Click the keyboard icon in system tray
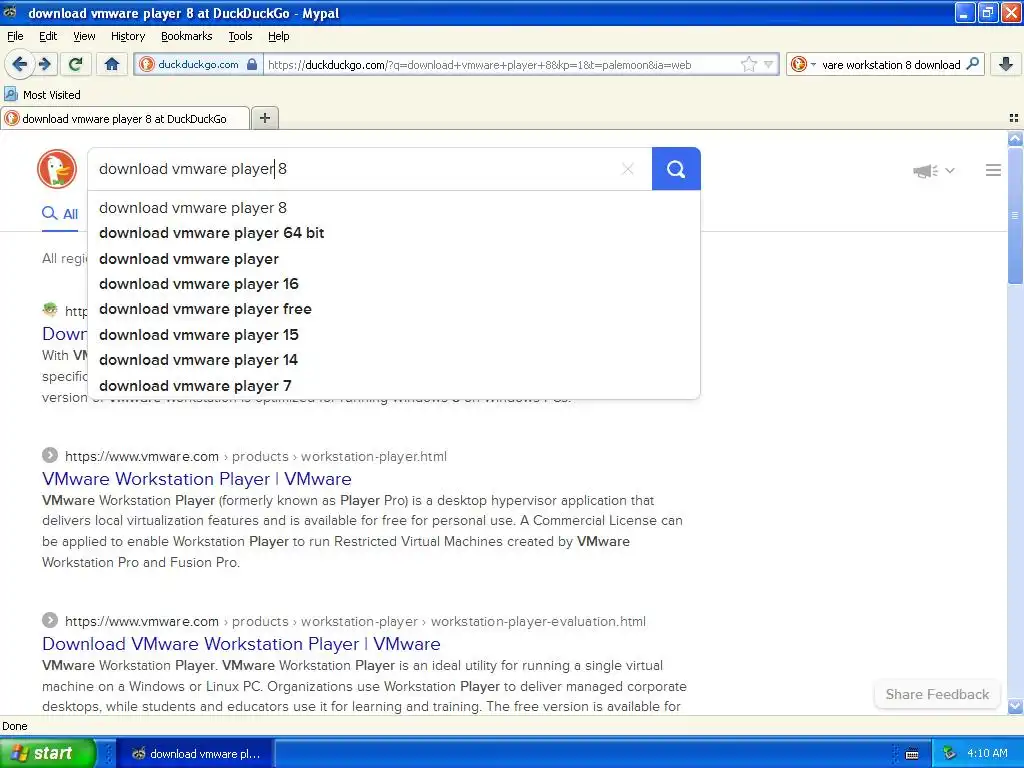1024x768 pixels. (x=912, y=754)
